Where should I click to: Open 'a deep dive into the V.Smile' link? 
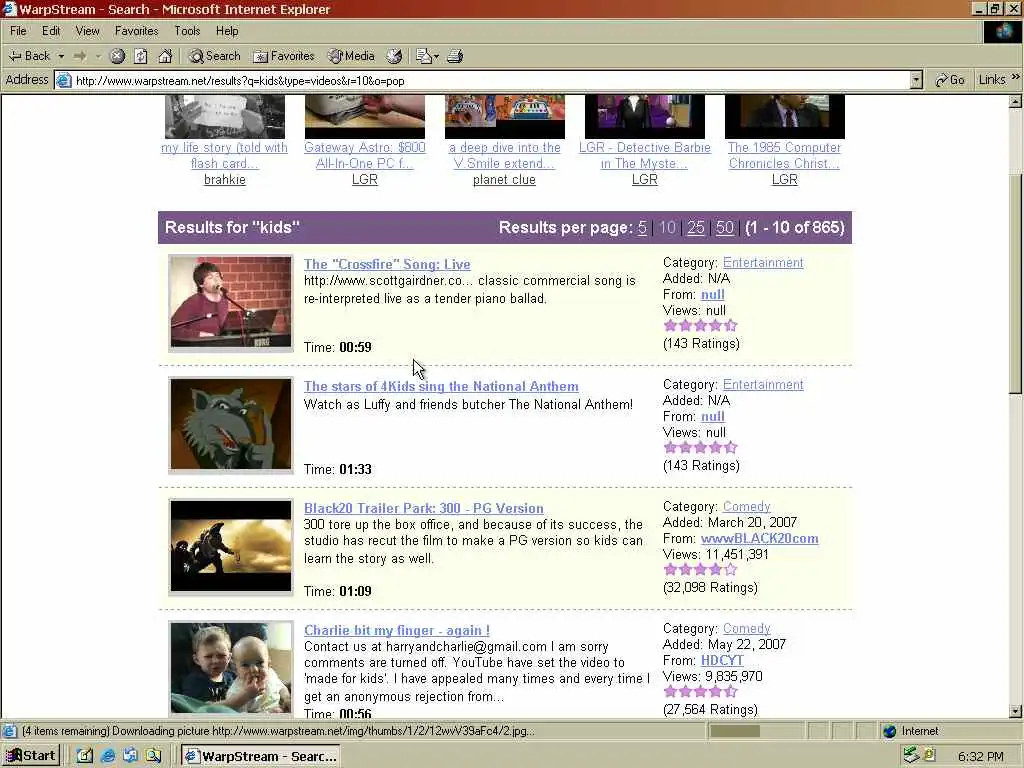click(504, 155)
